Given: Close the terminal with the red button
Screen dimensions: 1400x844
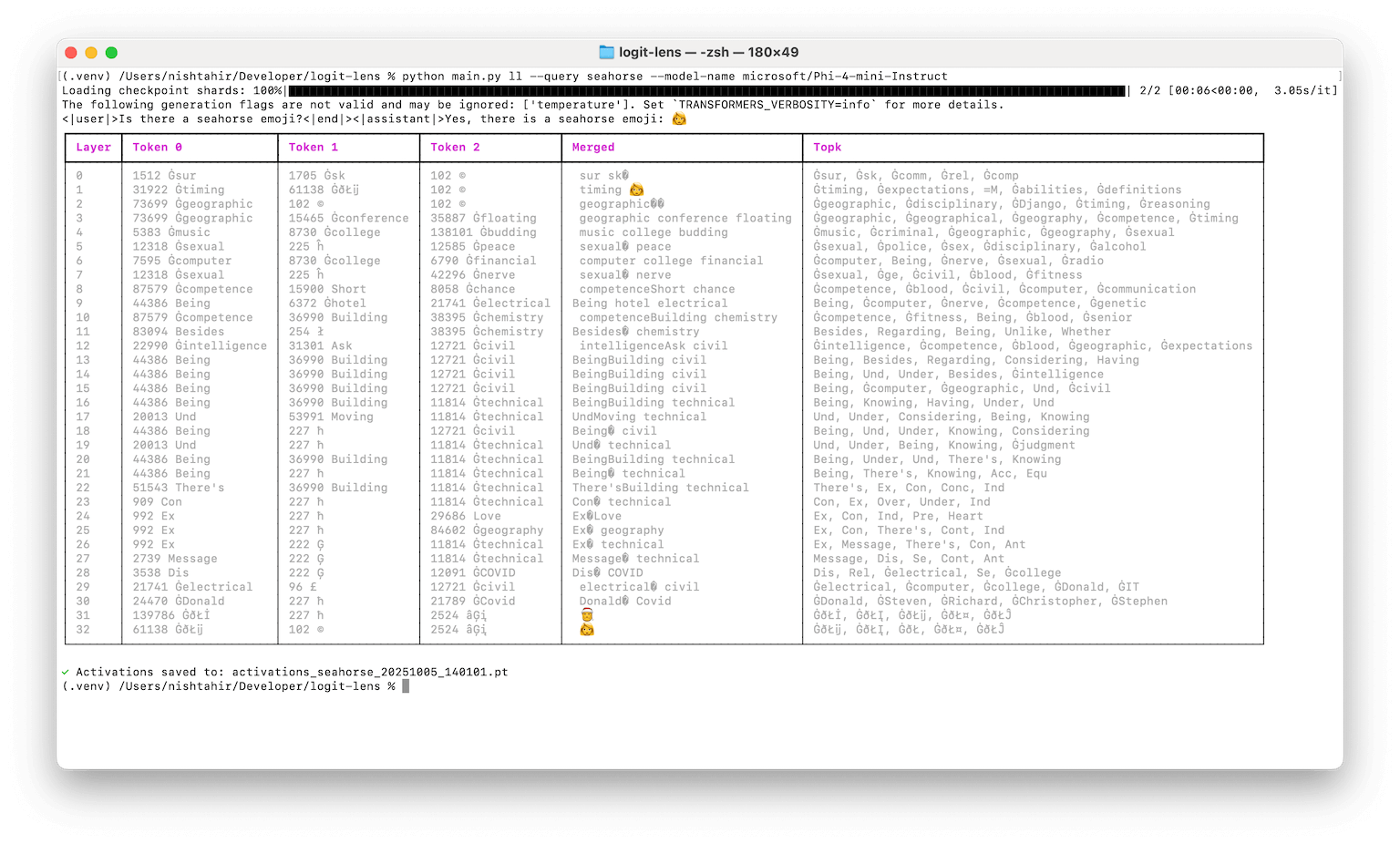Looking at the screenshot, I should tap(71, 53).
